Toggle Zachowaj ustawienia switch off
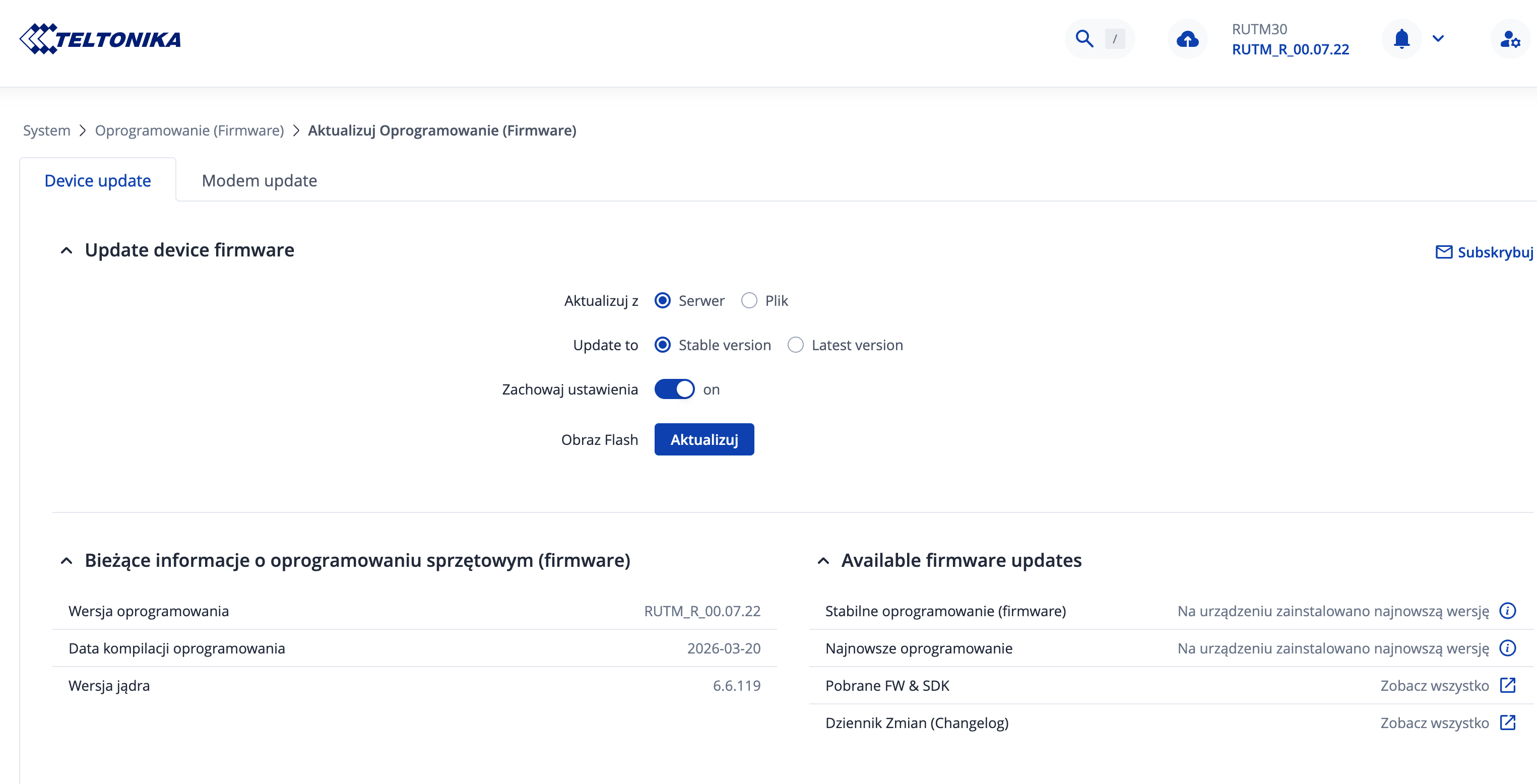The width and height of the screenshot is (1537, 784). (674, 389)
